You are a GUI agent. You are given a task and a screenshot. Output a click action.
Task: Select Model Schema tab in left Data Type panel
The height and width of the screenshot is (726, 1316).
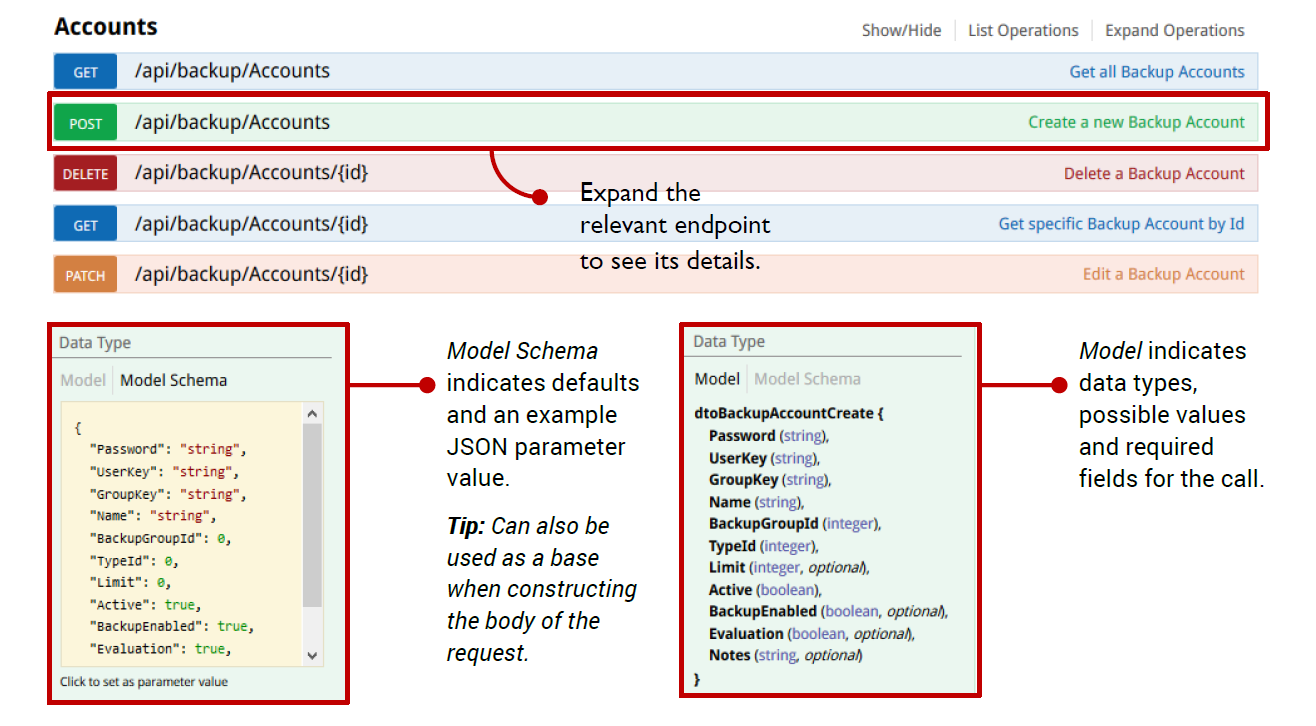pos(174,380)
